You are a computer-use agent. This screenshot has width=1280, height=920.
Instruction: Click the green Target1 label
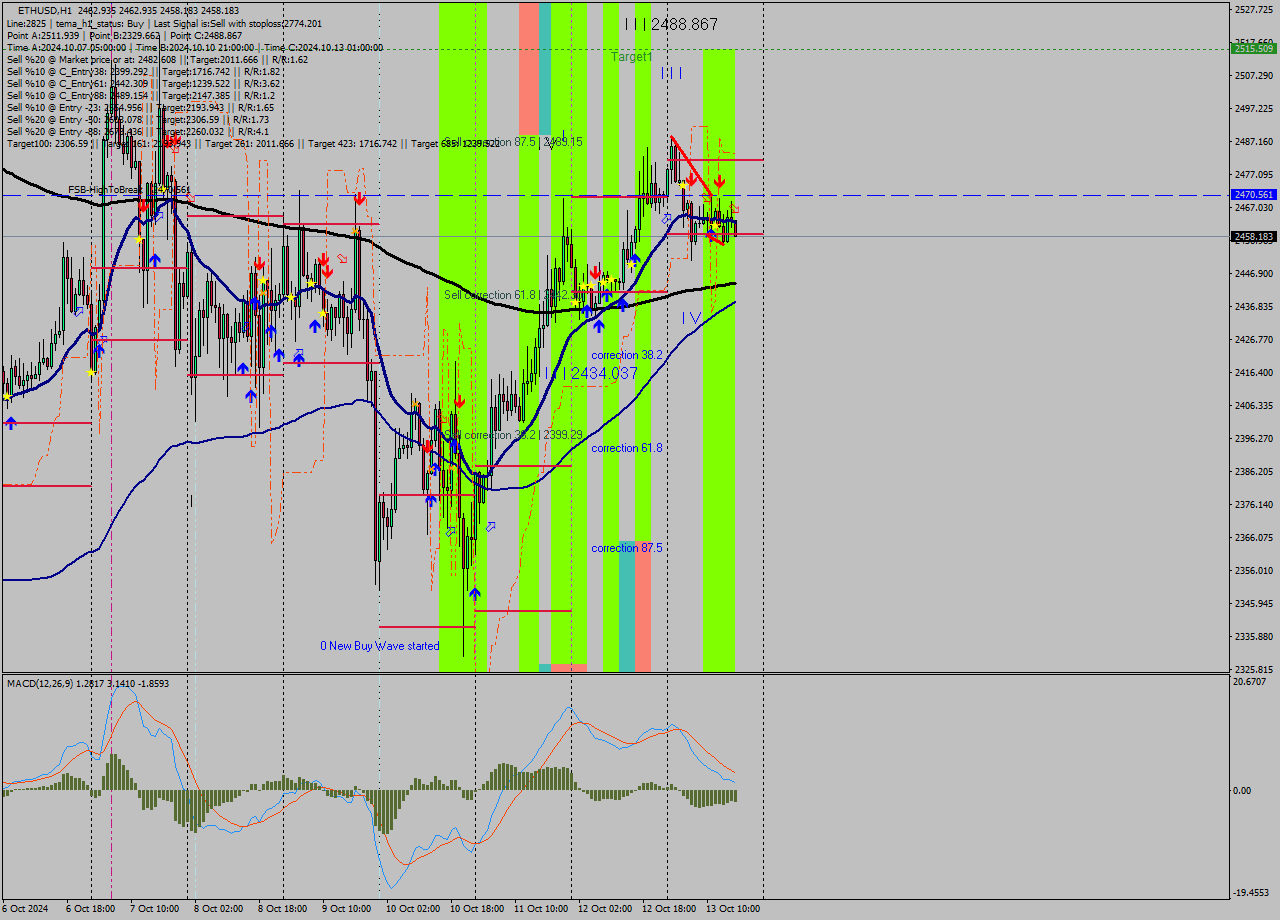[x=632, y=57]
